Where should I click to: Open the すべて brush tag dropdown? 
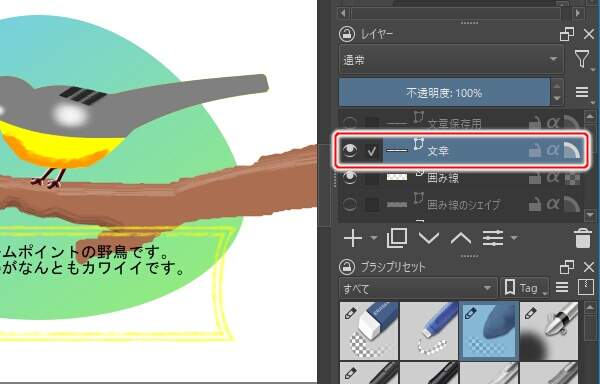[x=418, y=288]
